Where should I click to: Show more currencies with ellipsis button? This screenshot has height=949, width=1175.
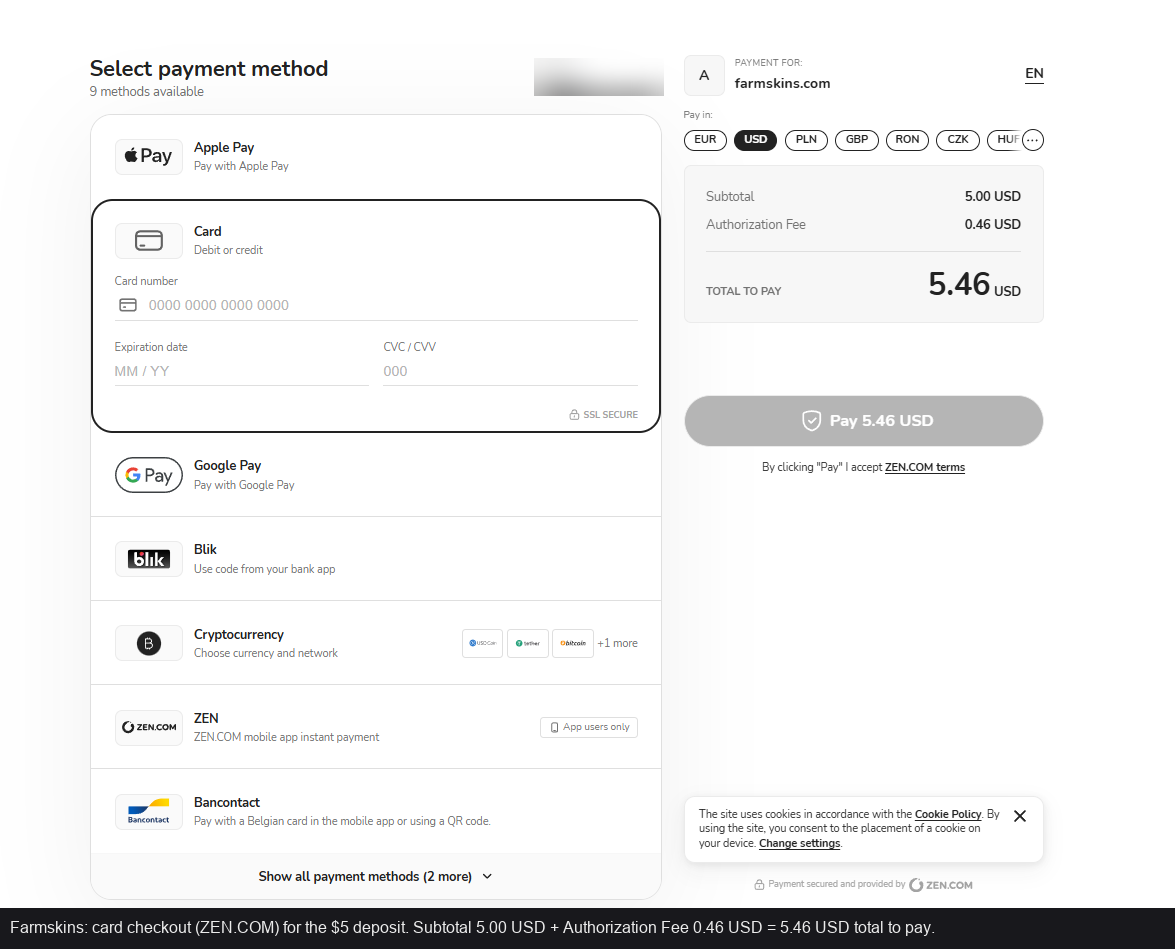(1033, 139)
